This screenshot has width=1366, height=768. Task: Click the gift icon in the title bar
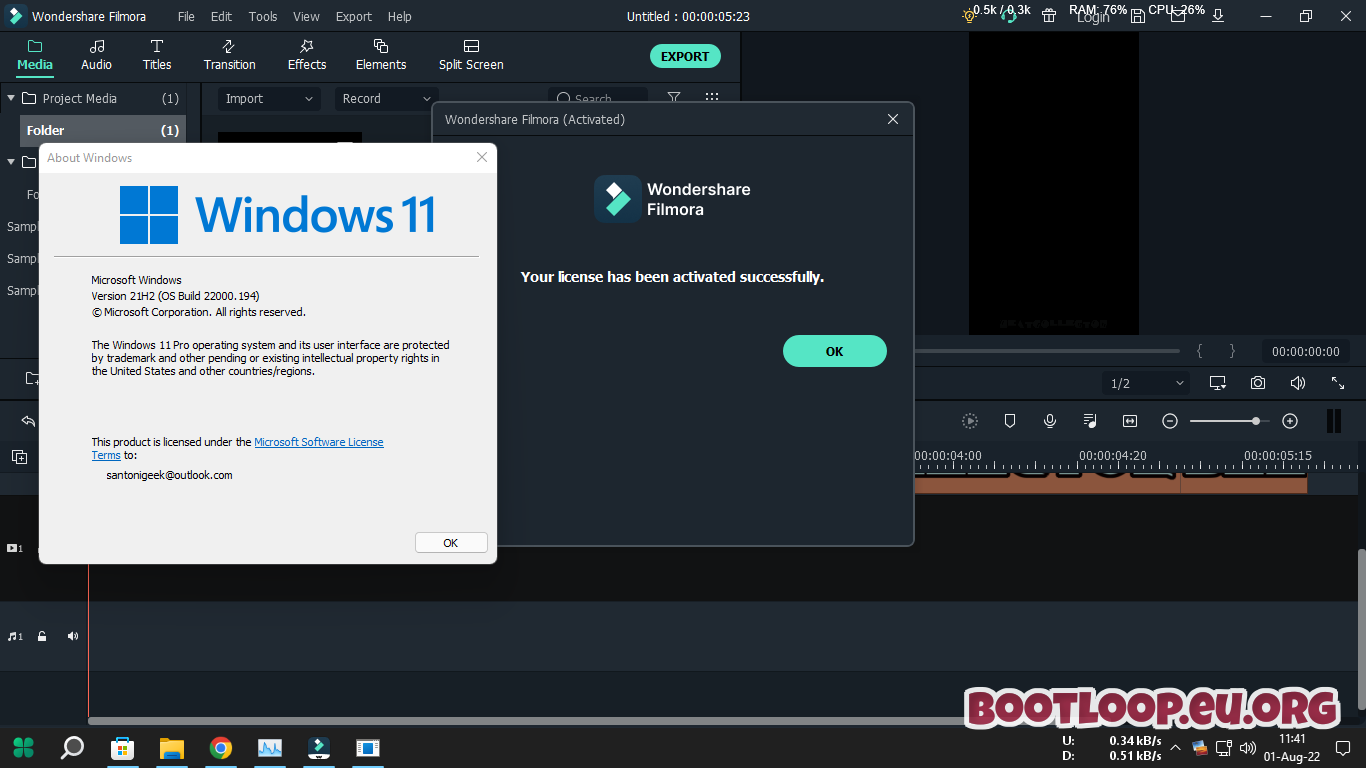click(1049, 16)
